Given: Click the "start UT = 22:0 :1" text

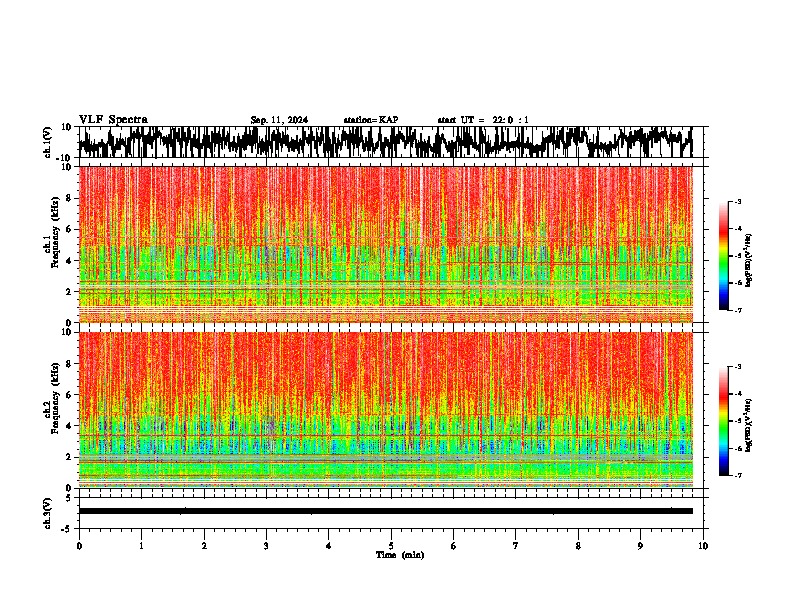Looking at the screenshot, I should pyautogui.click(x=483, y=120).
